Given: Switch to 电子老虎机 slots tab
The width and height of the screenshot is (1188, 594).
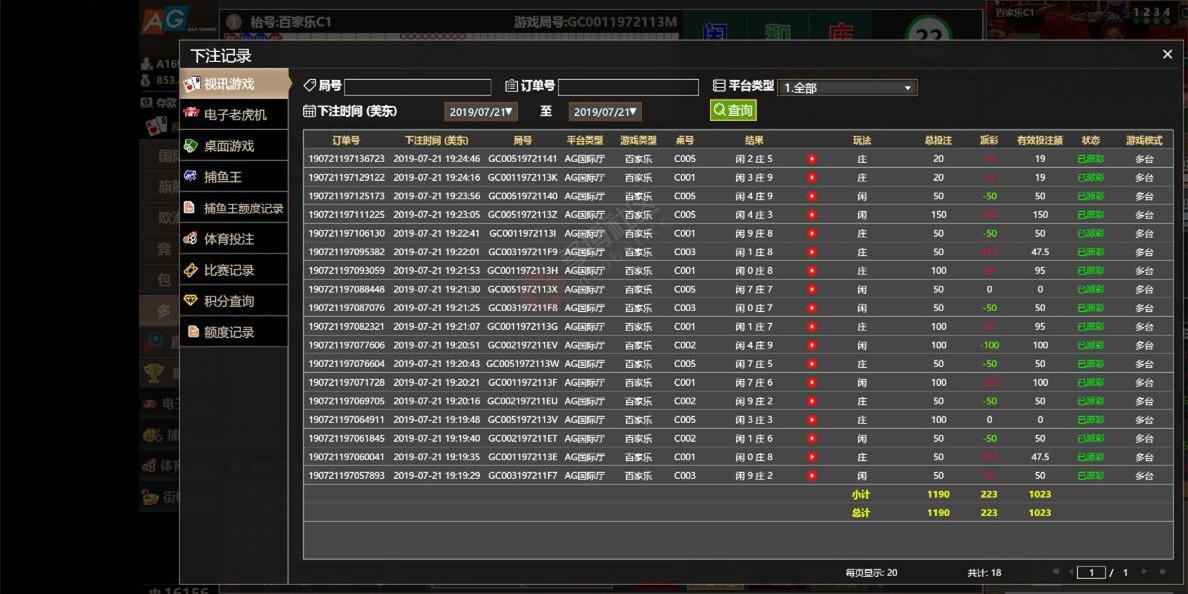Looking at the screenshot, I should point(234,114).
